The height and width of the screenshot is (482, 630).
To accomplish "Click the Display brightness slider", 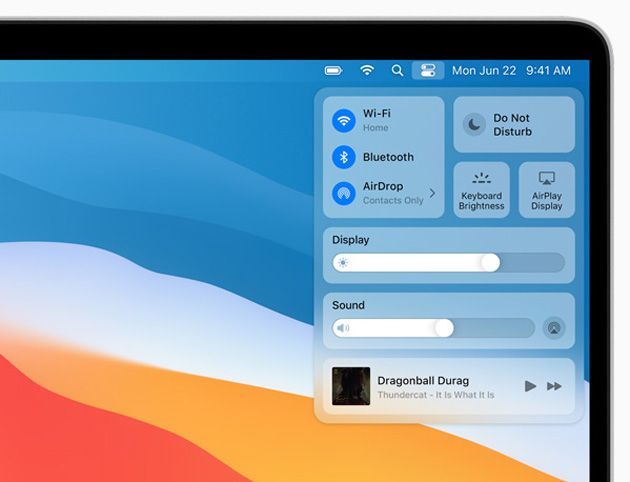I will 448,263.
